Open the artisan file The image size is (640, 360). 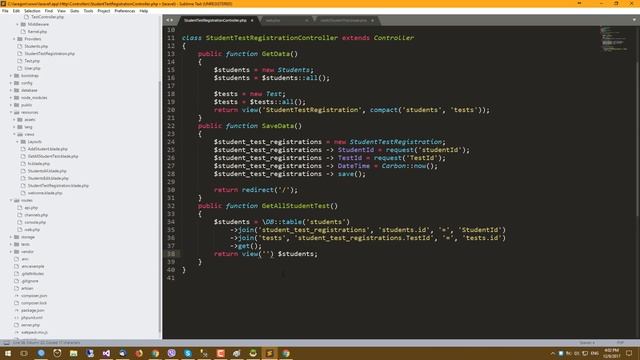coord(27,289)
